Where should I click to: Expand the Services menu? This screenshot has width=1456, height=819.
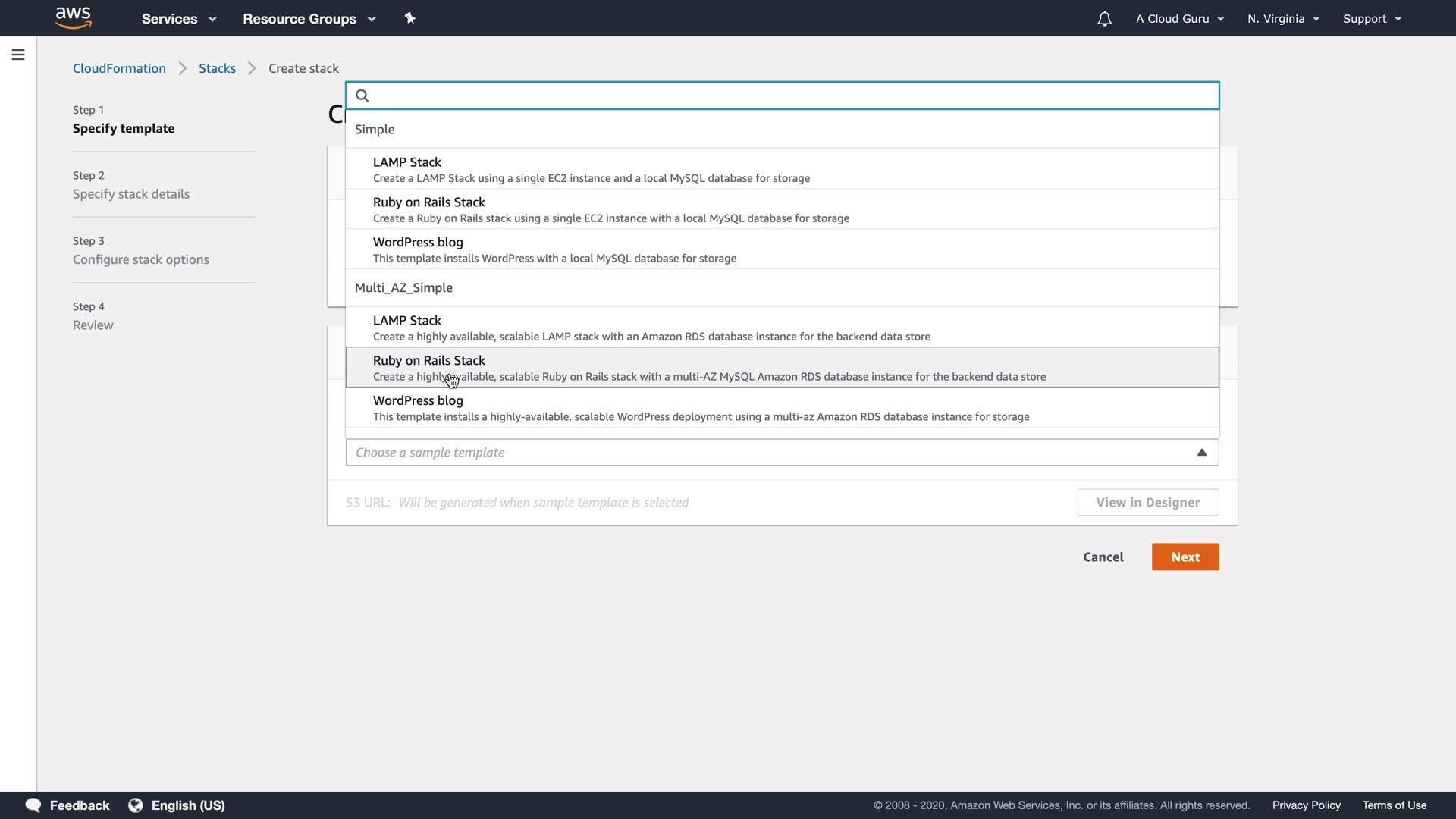coord(179,19)
